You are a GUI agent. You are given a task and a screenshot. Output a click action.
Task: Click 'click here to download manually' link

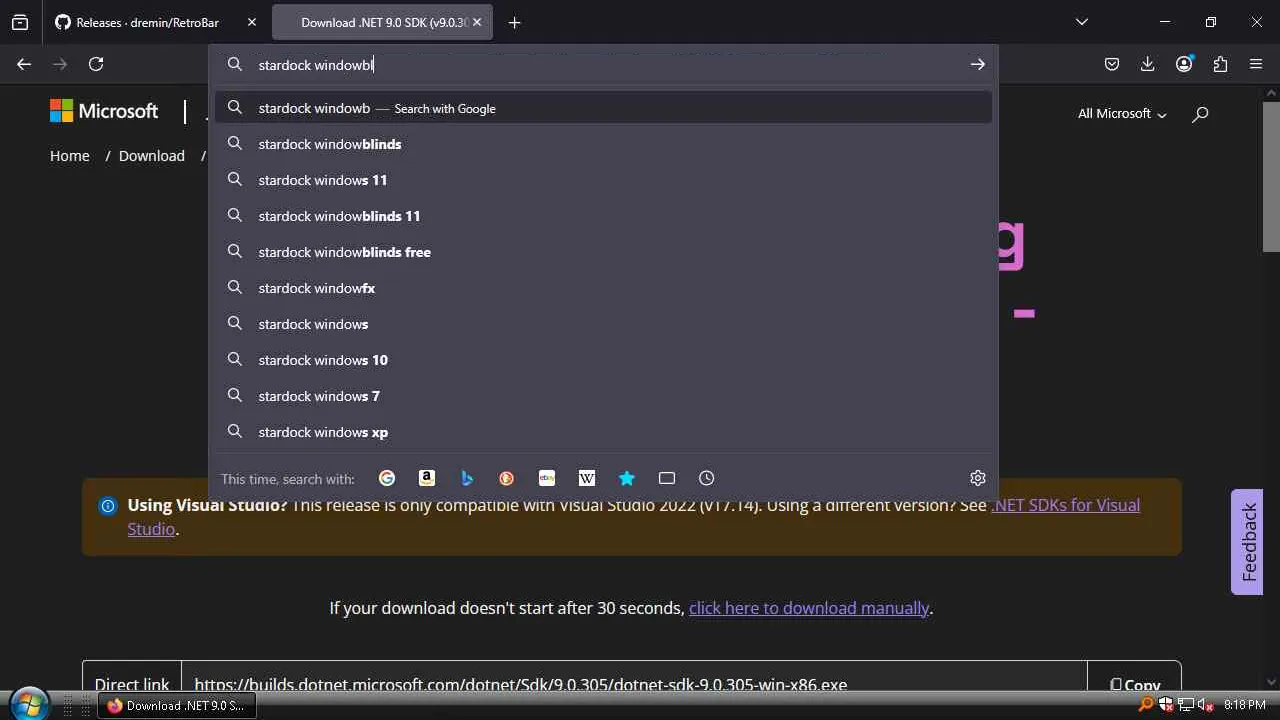pyautogui.click(x=809, y=608)
